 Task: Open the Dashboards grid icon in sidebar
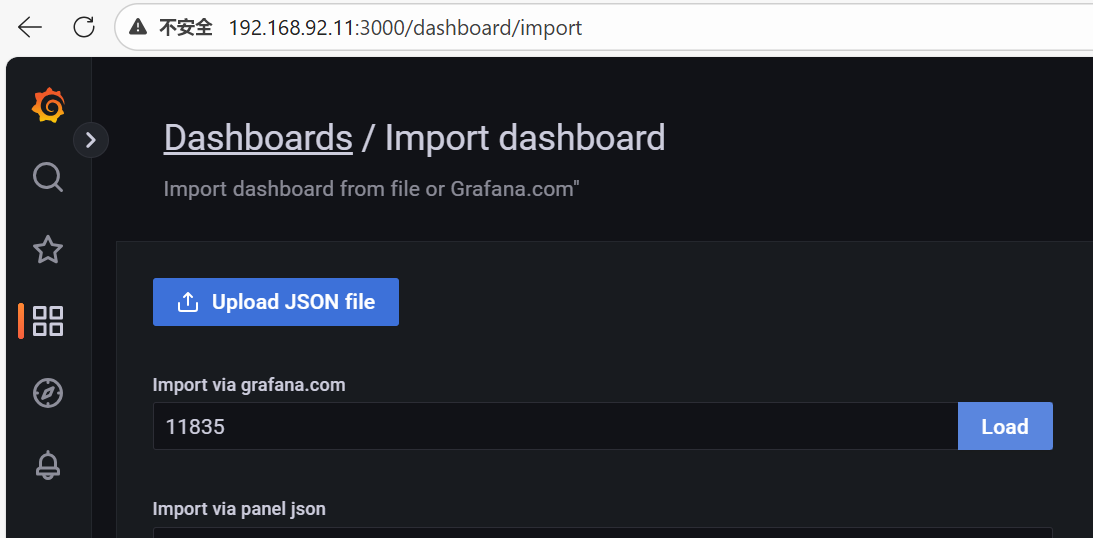tap(48, 321)
